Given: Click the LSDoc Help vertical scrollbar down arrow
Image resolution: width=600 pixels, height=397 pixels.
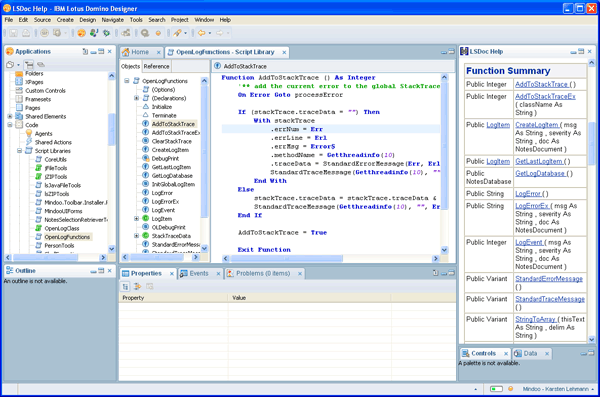Looking at the screenshot, I should pos(592,339).
